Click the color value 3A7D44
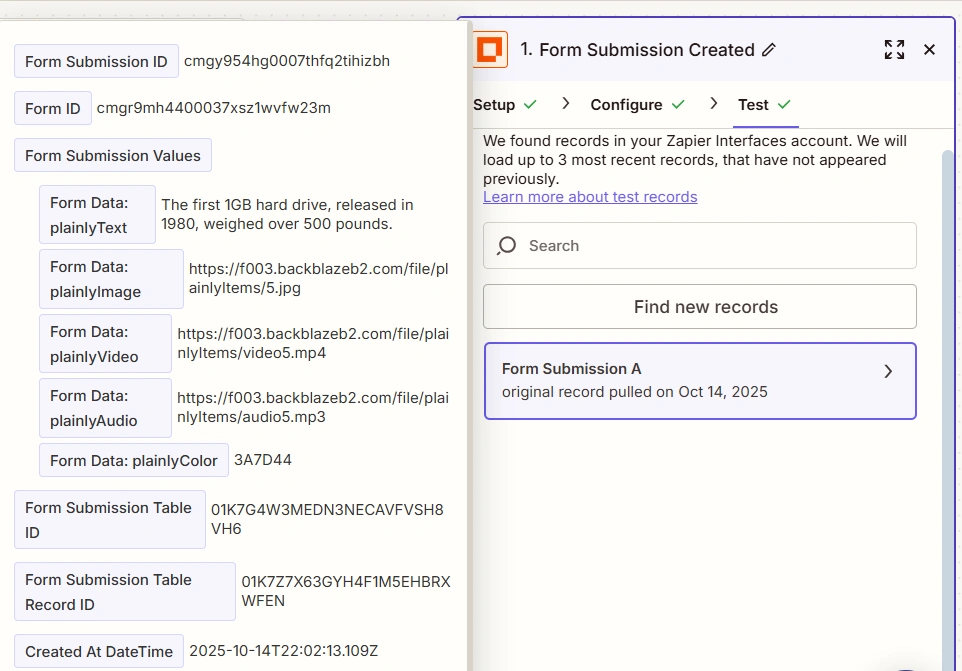The height and width of the screenshot is (671, 962). click(263, 460)
